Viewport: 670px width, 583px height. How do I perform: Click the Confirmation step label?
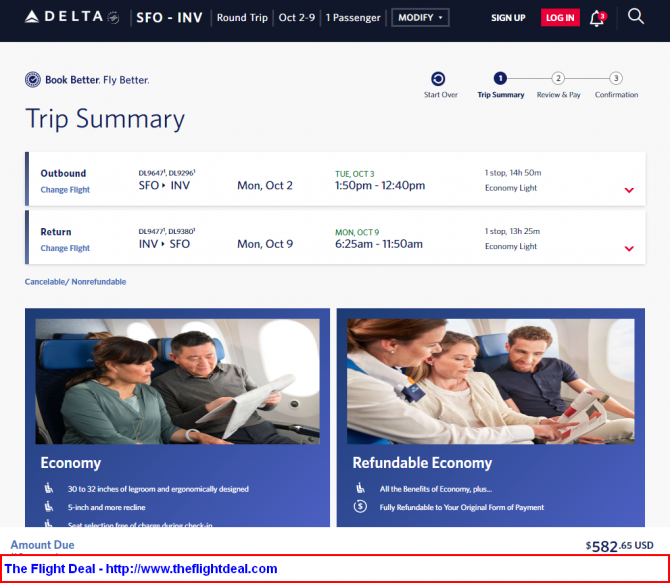coord(616,95)
